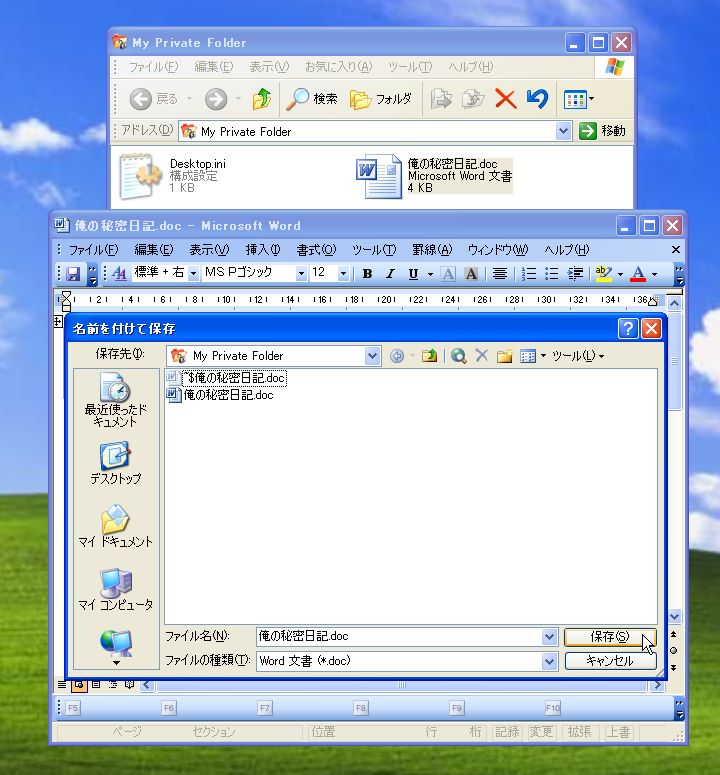Open Word 編集(E) menu

tap(154, 250)
